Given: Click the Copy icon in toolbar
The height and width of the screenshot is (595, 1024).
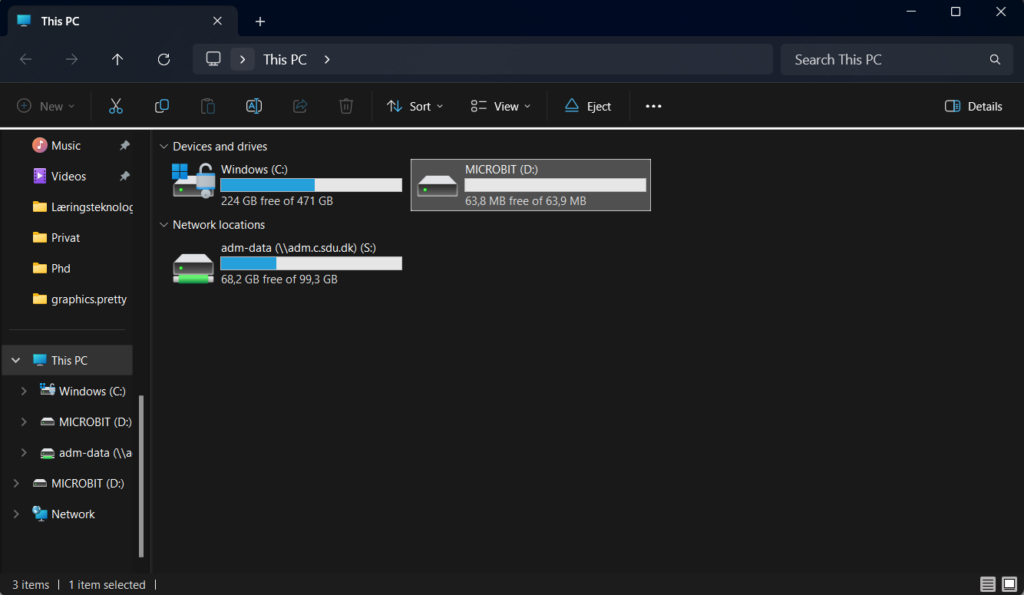Looking at the screenshot, I should point(161,106).
